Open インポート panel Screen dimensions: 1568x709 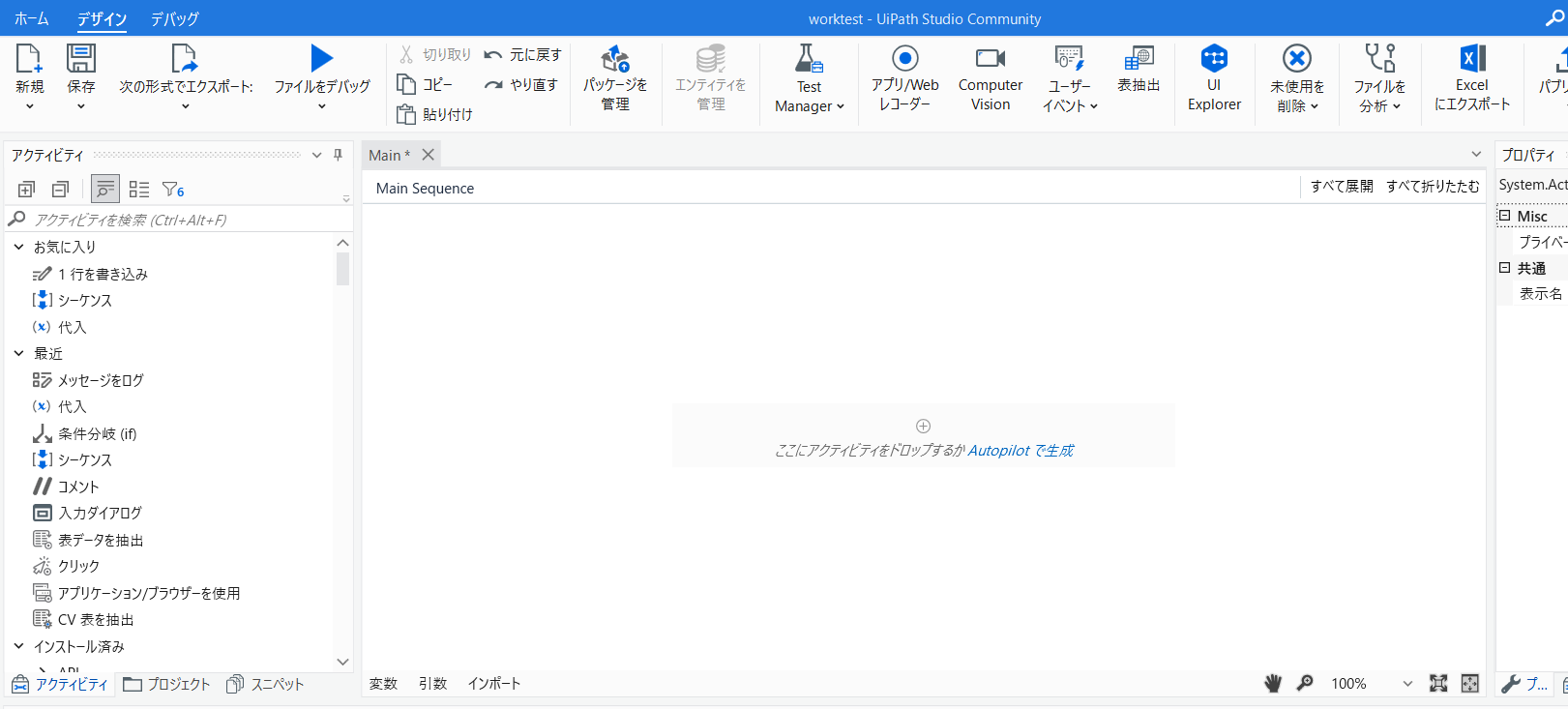[493, 684]
